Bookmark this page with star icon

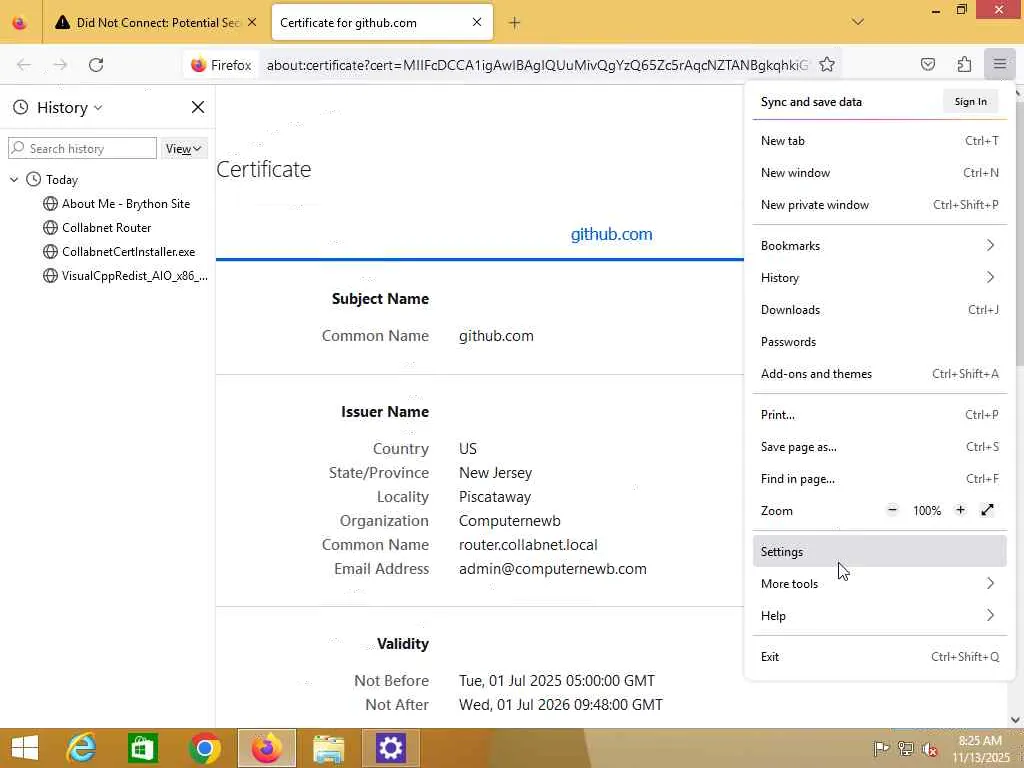pyautogui.click(x=827, y=65)
